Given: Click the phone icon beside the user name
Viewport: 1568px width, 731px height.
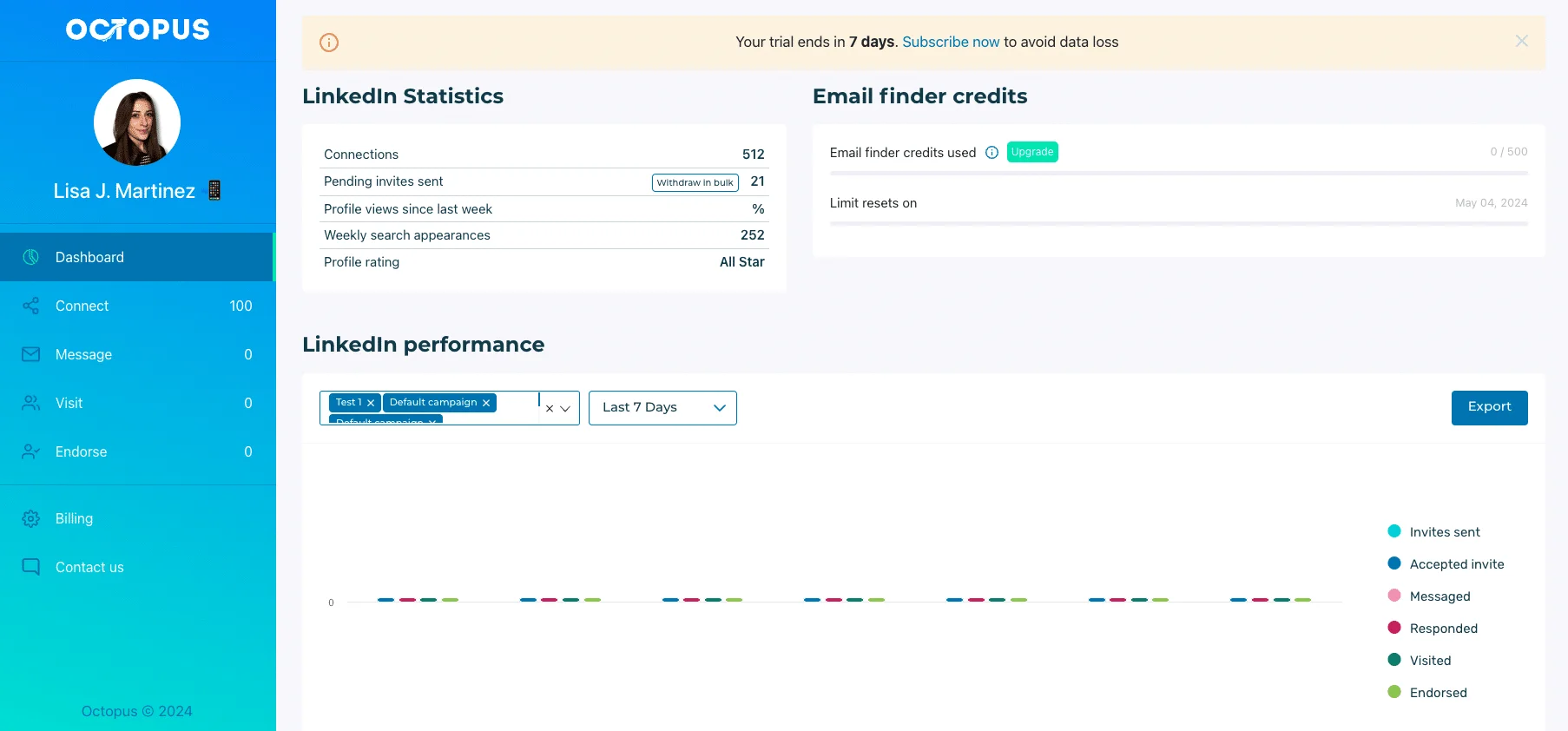Looking at the screenshot, I should [214, 190].
